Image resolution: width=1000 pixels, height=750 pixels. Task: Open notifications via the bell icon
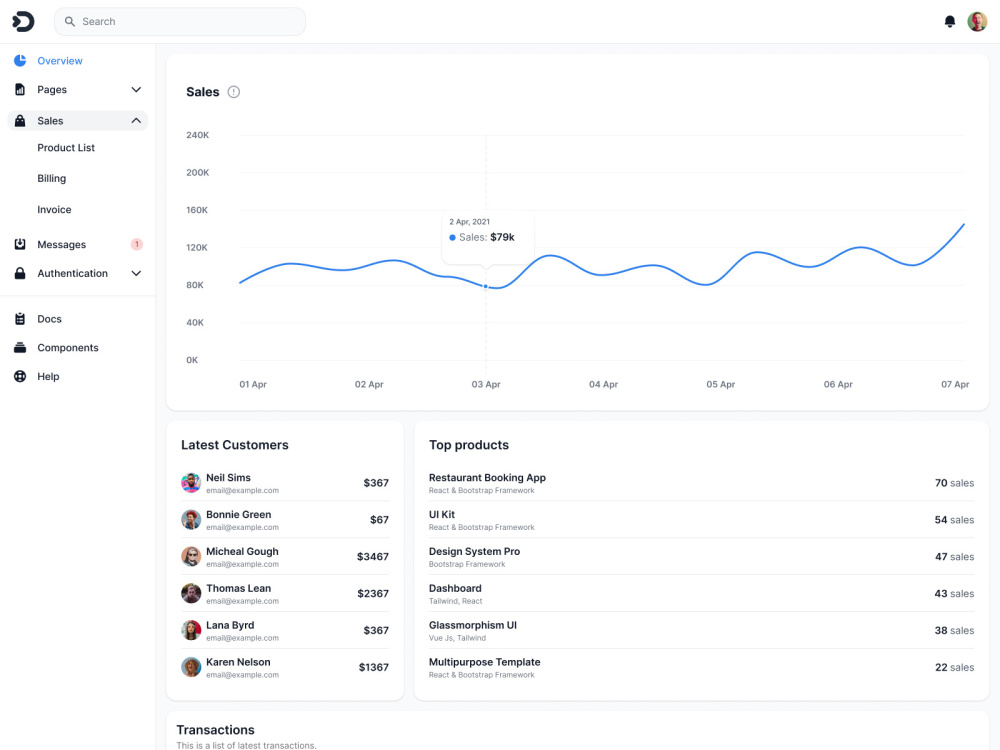point(950,22)
